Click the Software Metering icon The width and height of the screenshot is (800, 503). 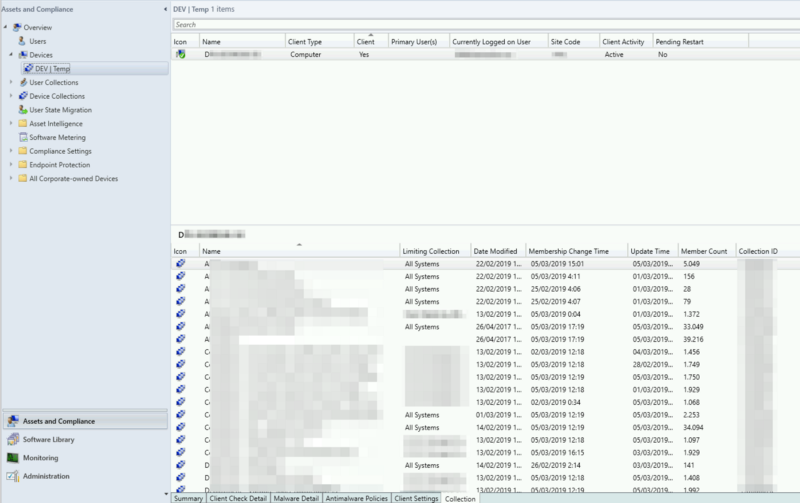23,137
